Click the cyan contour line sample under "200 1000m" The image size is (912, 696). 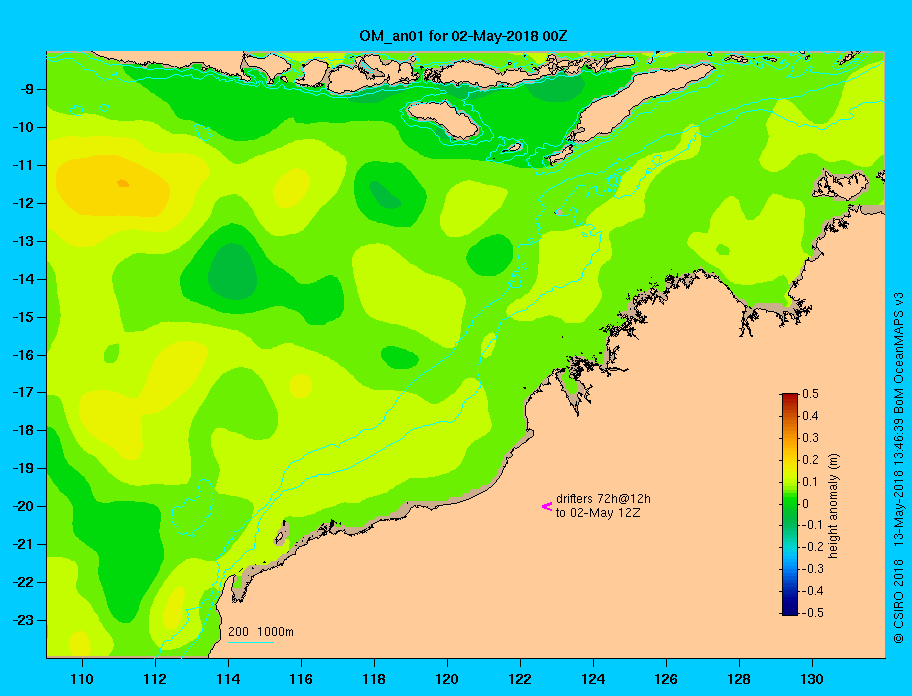(x=250, y=642)
